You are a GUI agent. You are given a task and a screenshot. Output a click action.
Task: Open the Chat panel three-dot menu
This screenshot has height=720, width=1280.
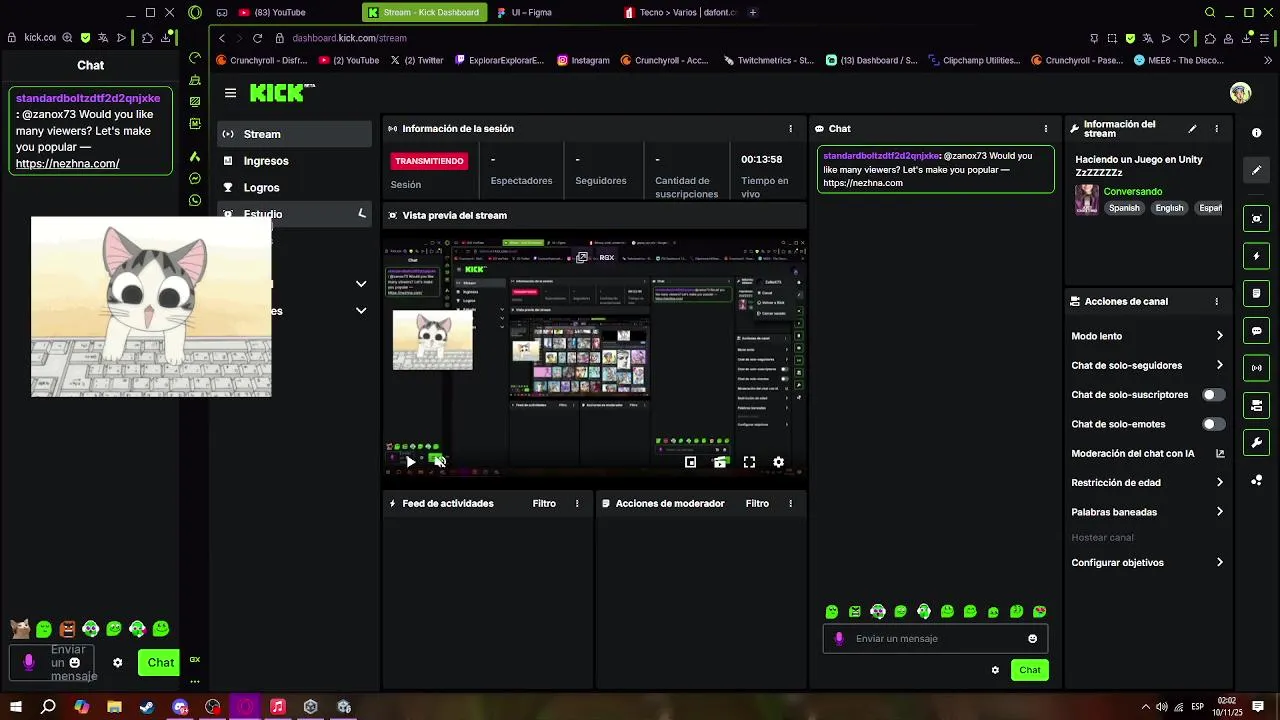(1046, 129)
